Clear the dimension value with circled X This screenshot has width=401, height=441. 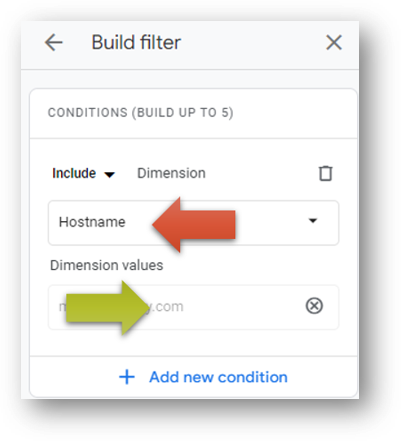pos(314,306)
